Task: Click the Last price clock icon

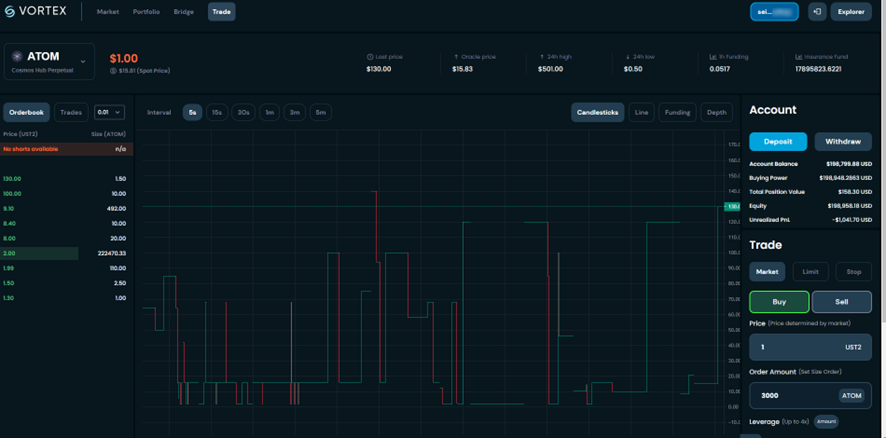Action: pos(370,57)
